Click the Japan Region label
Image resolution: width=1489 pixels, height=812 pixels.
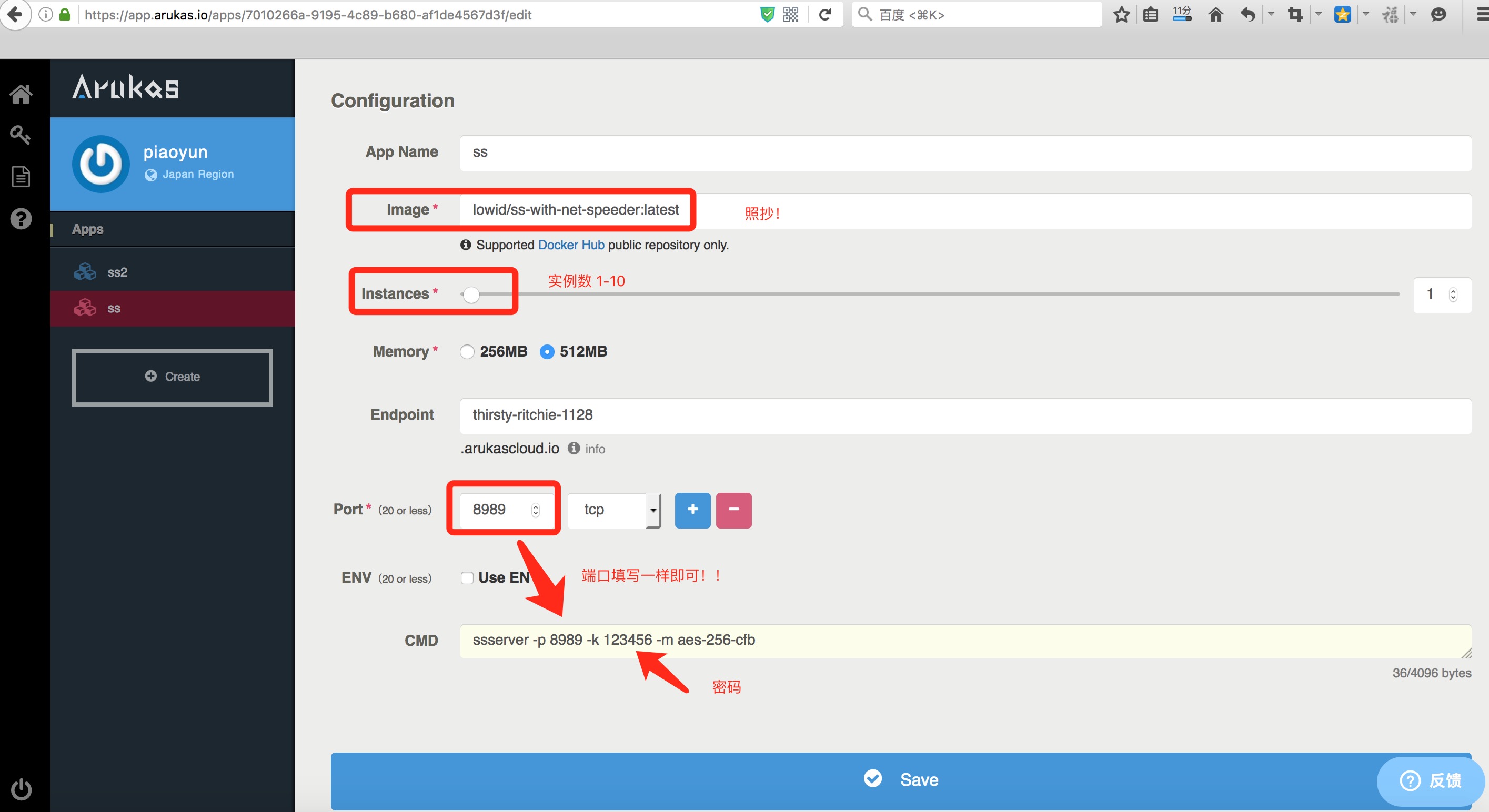(x=198, y=174)
